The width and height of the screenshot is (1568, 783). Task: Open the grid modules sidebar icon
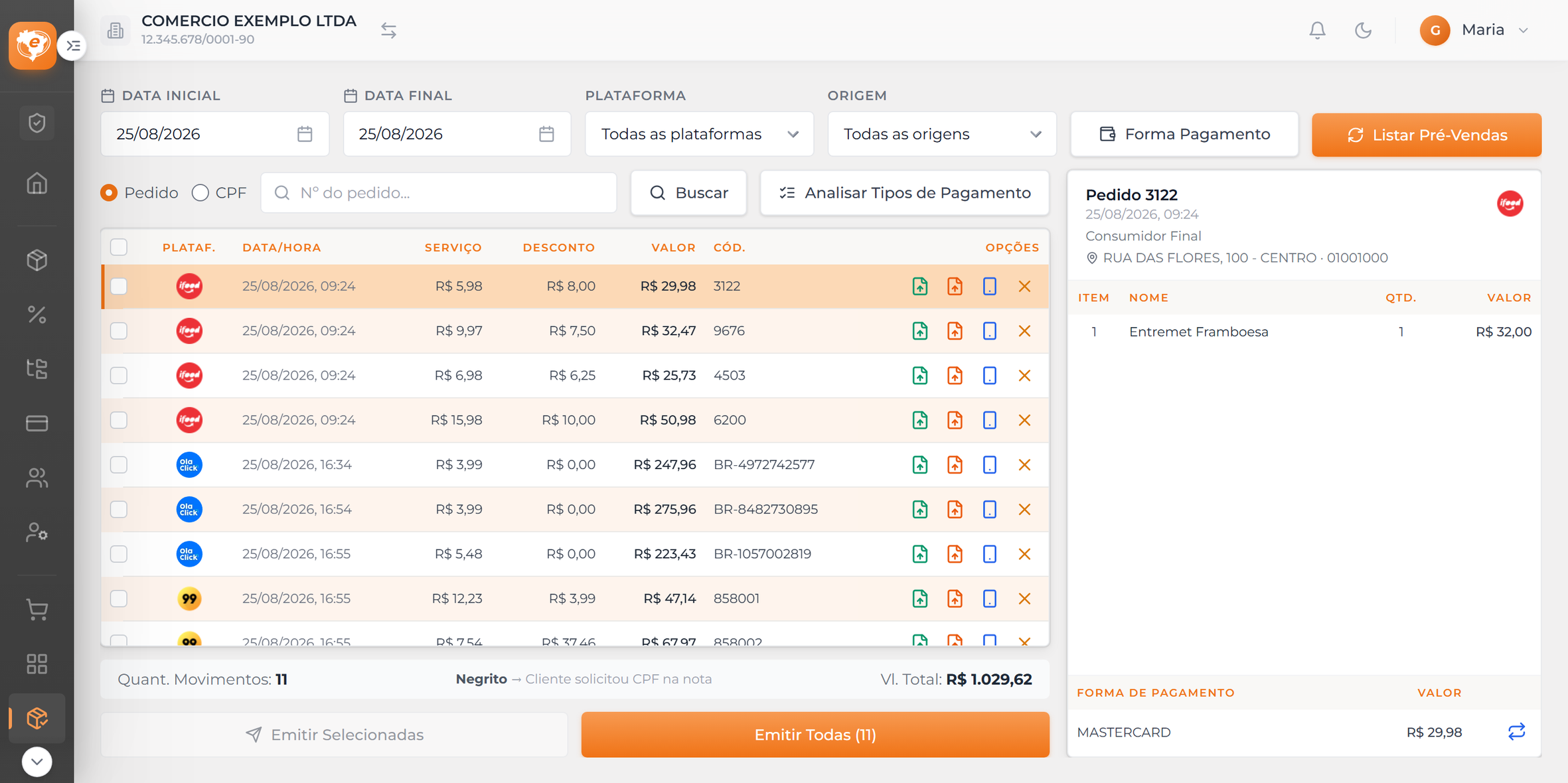[x=37, y=664]
